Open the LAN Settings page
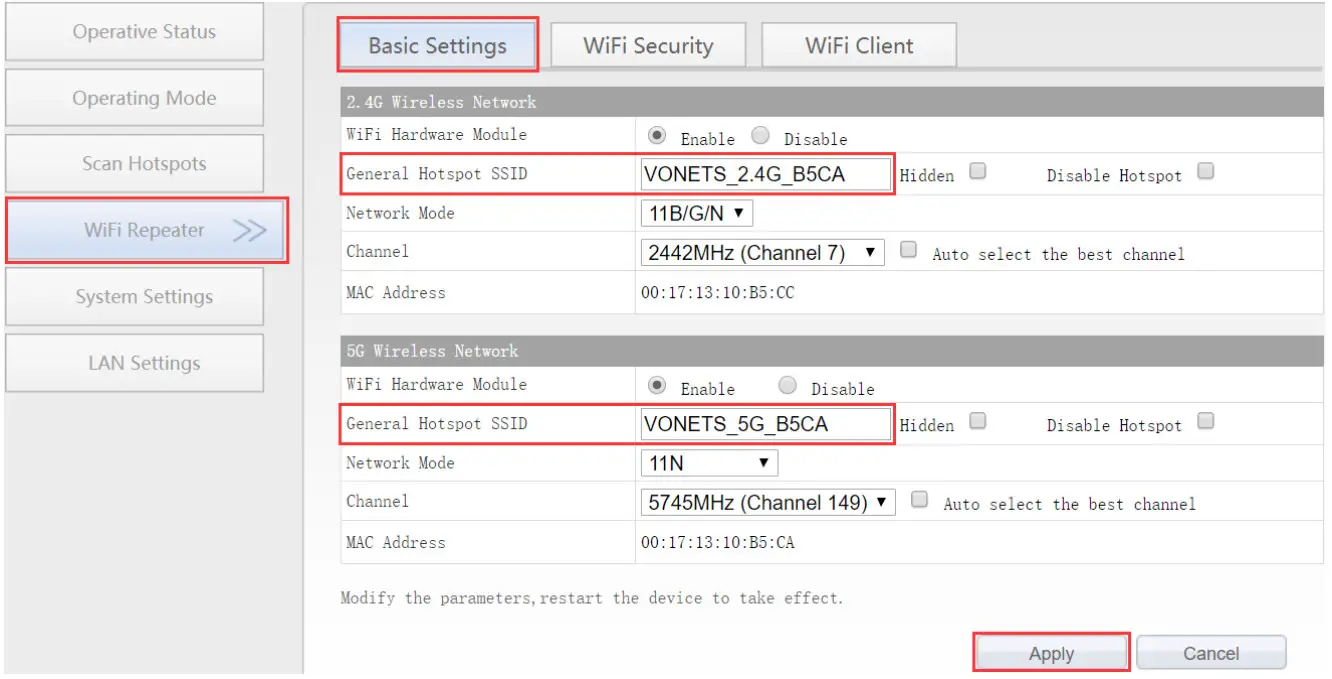This screenshot has width=1332, height=679. pos(135,362)
